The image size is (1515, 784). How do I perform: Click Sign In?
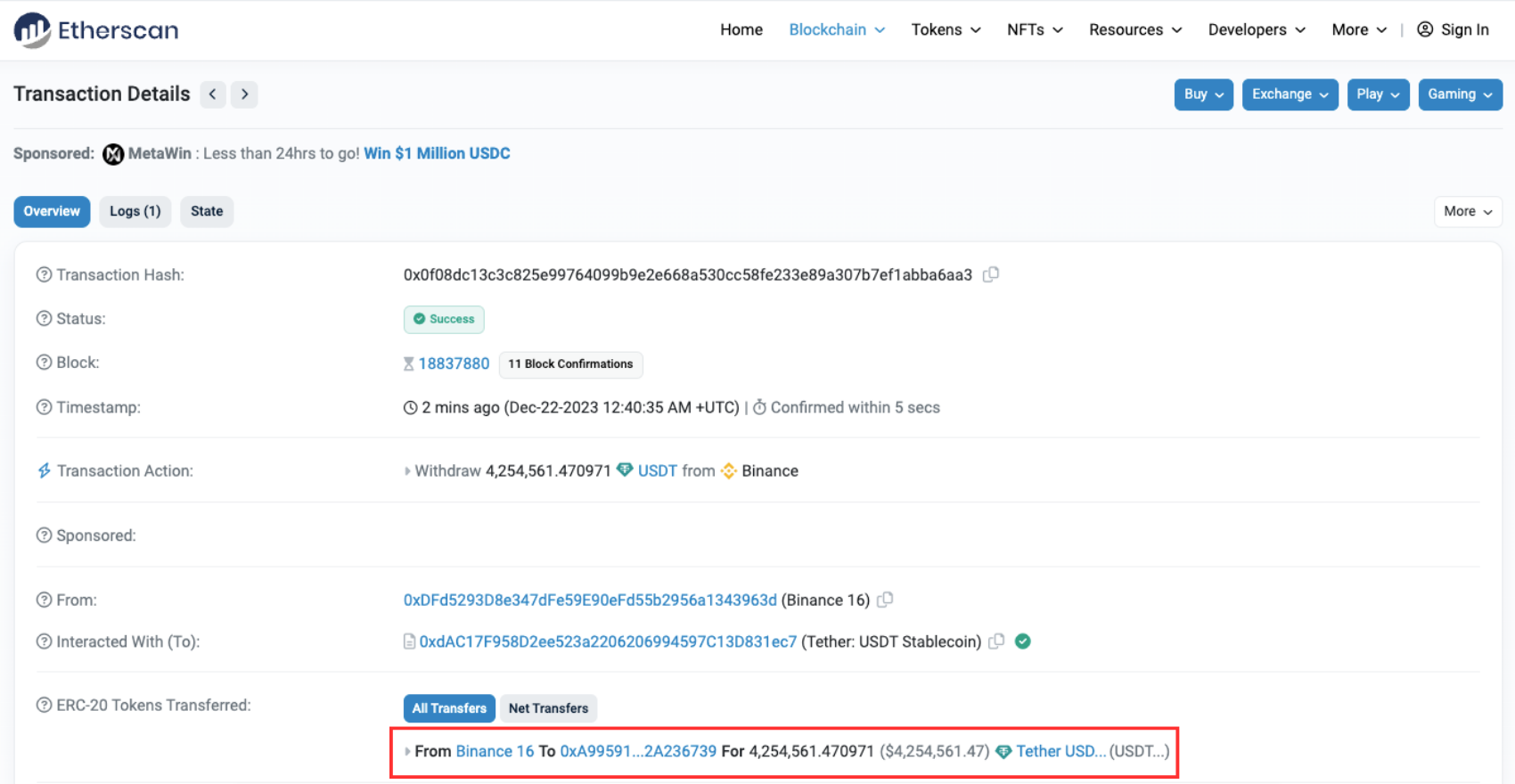pyautogui.click(x=1454, y=29)
